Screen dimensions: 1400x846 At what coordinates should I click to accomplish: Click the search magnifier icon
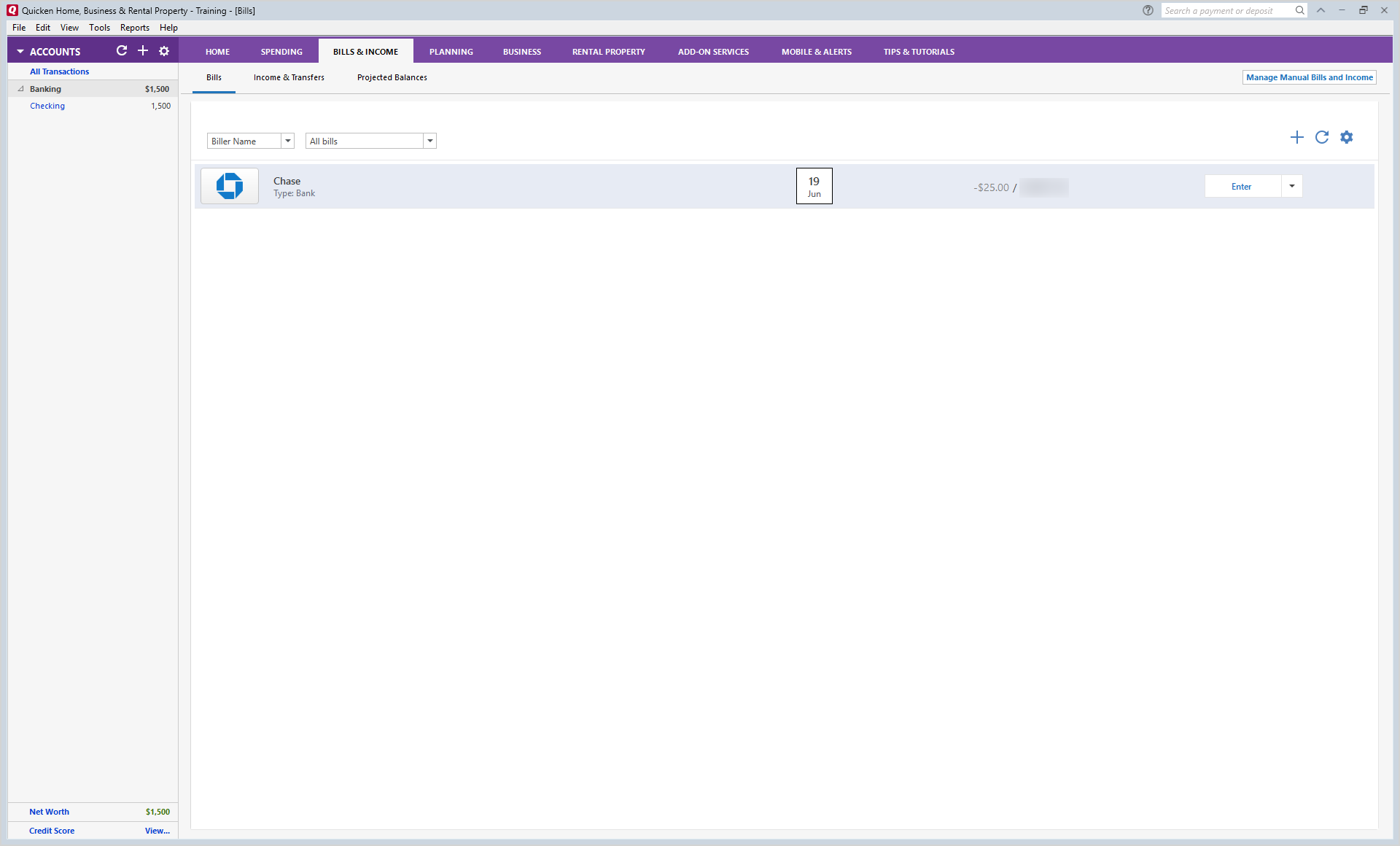tap(1299, 10)
